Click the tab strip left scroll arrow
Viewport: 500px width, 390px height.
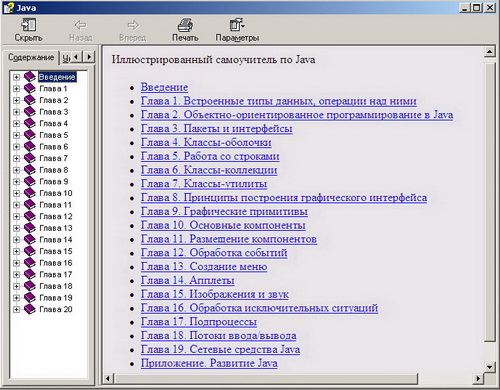coord(77,57)
